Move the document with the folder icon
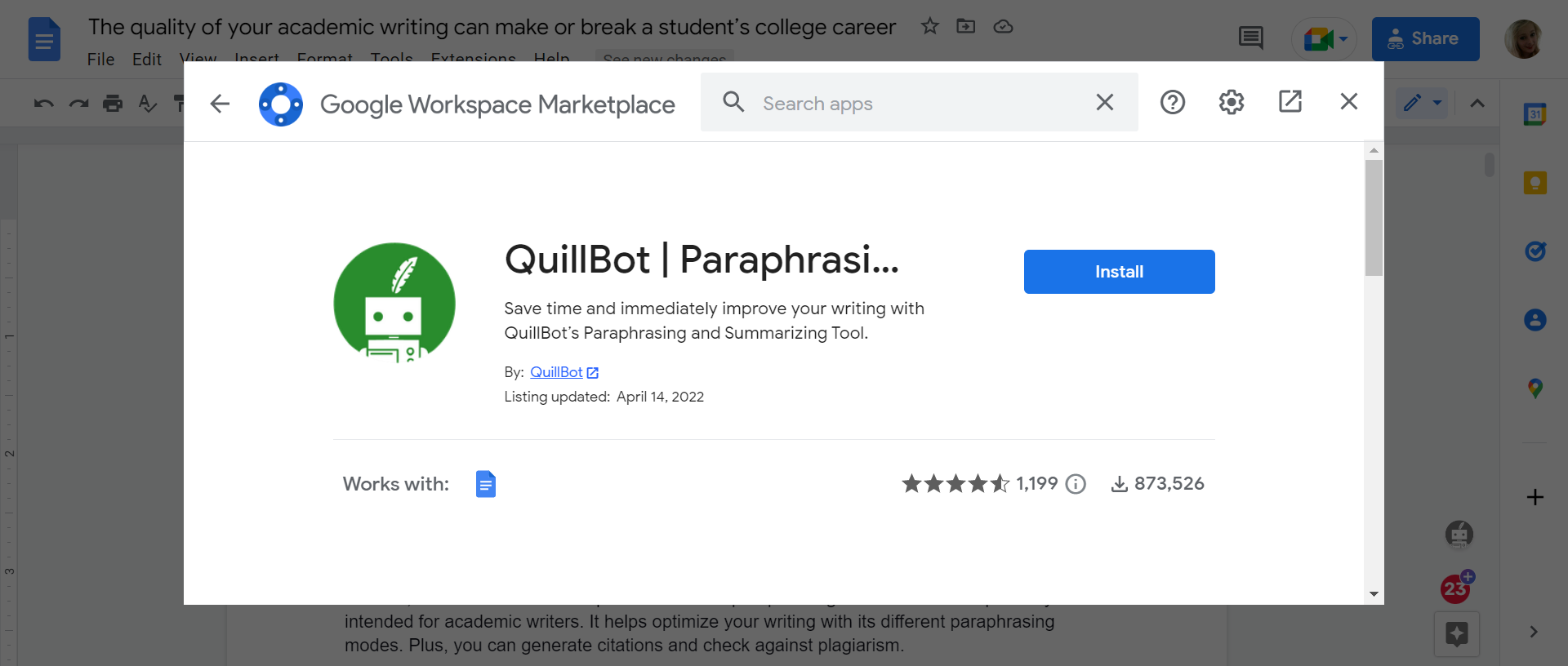The height and width of the screenshot is (666, 1568). pos(966,26)
